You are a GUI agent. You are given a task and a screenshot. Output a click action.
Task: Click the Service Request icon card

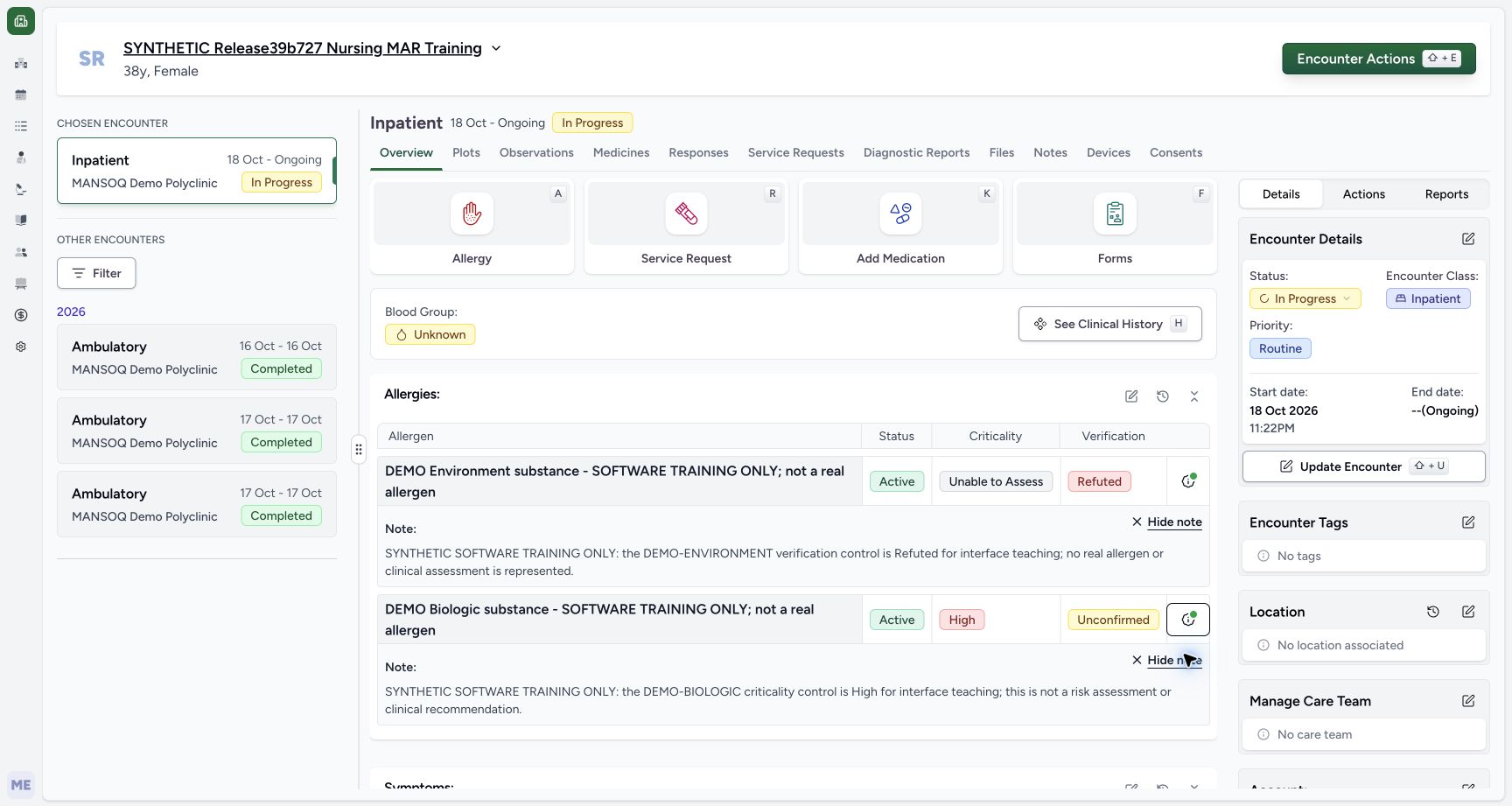686,227
